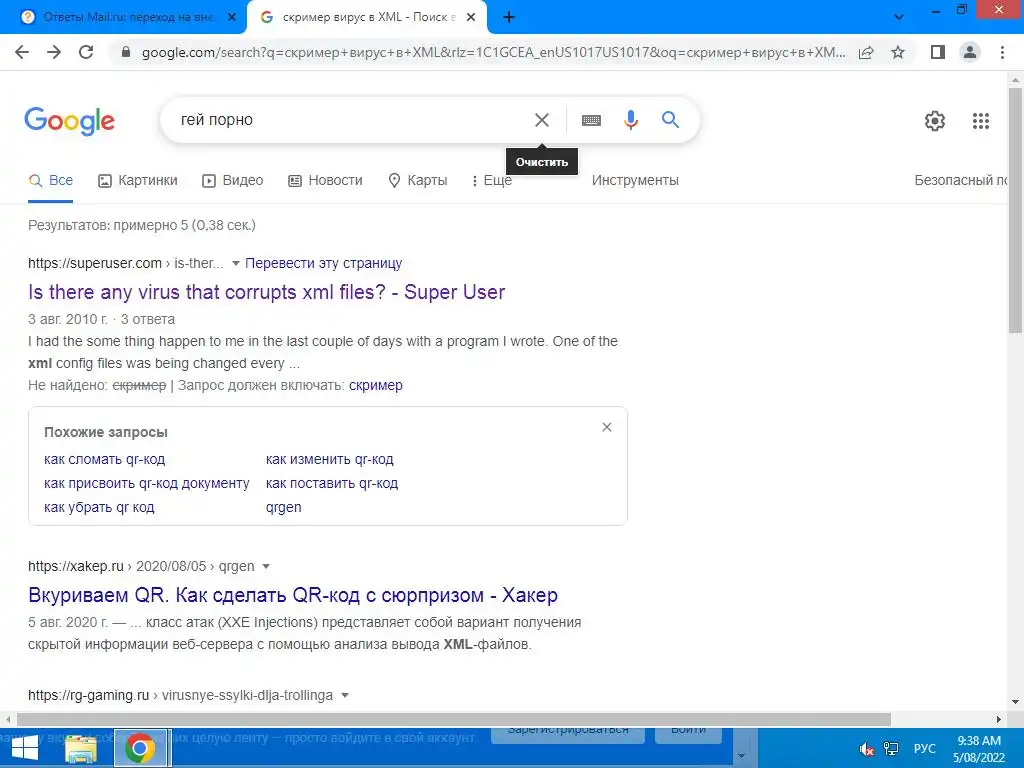The image size is (1024, 768).
Task: Open the Windows Start menu
Action: [x=25, y=748]
